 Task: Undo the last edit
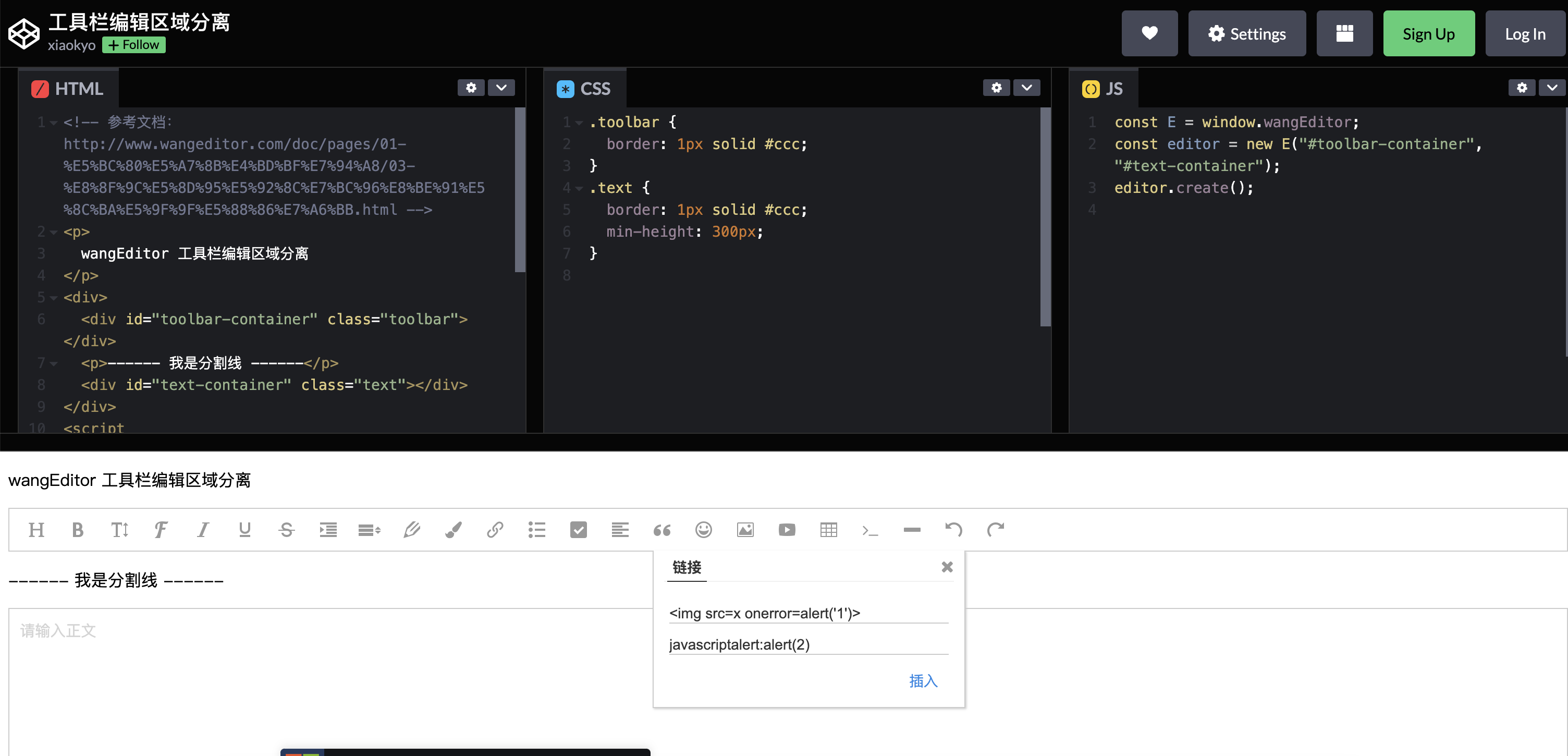coord(954,530)
